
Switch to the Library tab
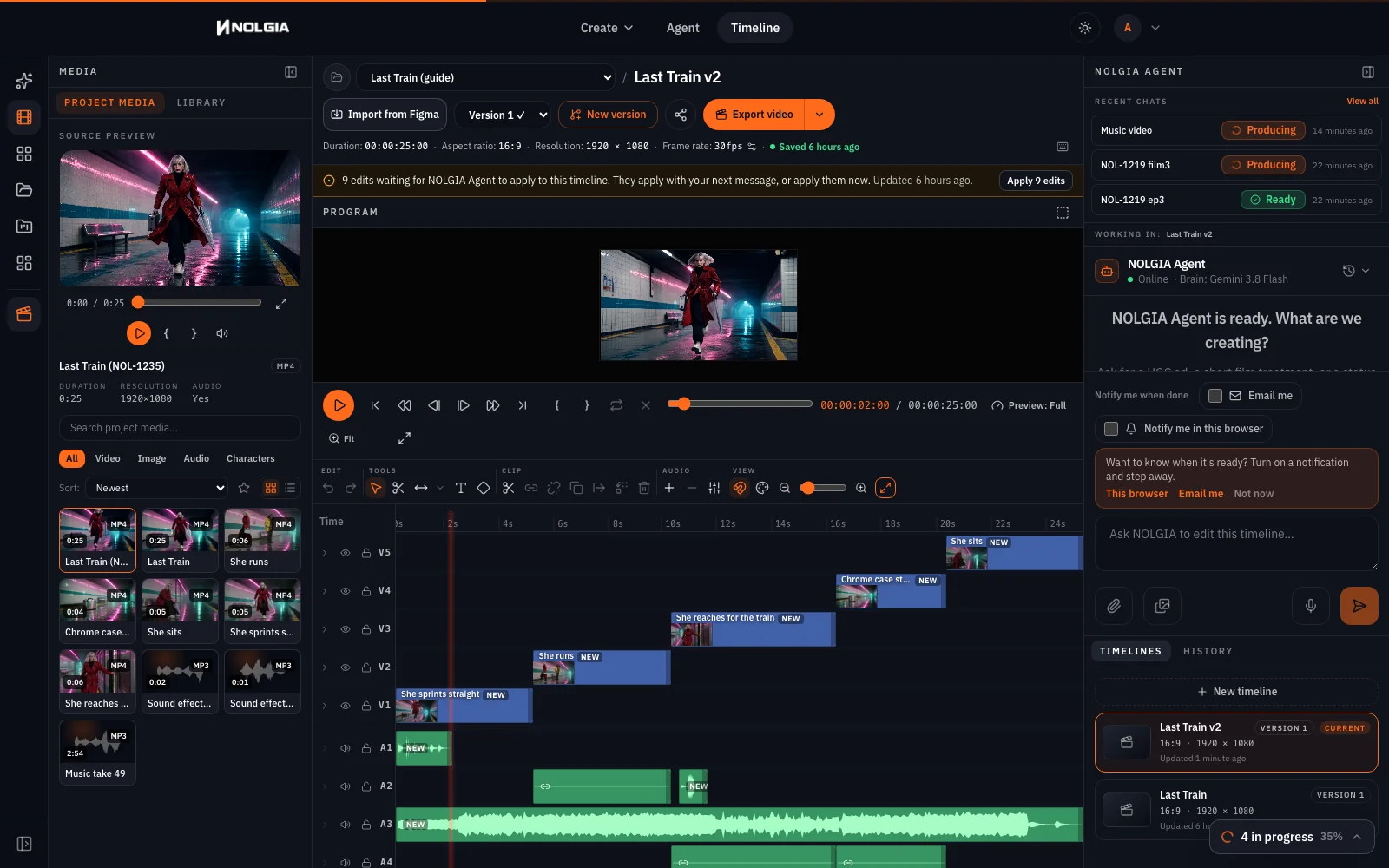click(x=201, y=102)
